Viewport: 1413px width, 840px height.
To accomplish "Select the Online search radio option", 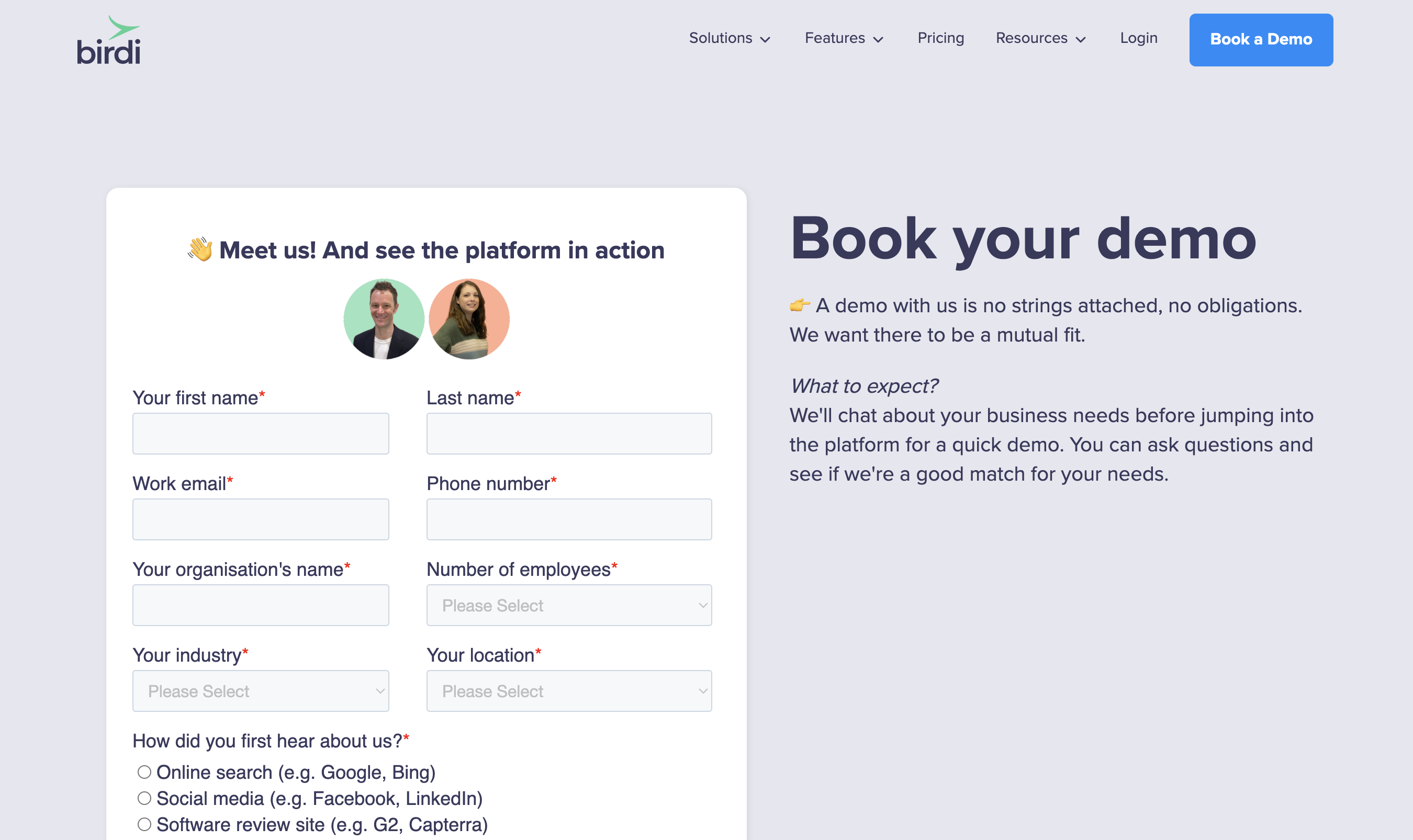I will pyautogui.click(x=143, y=771).
